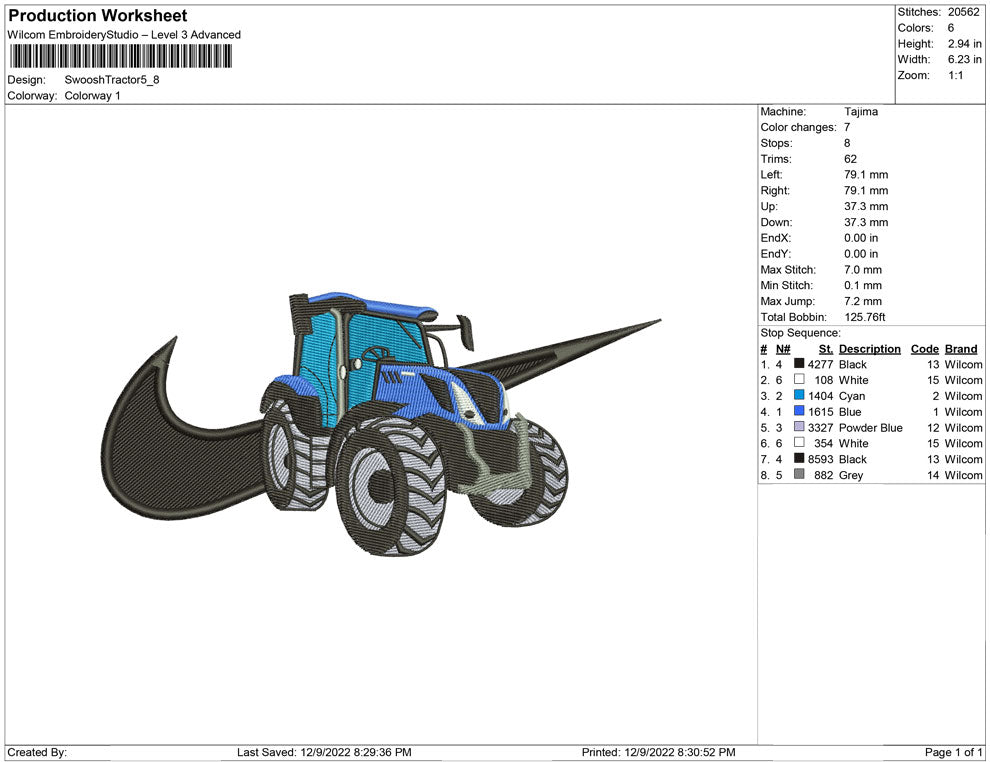Click the Max Stitch value '7.0 mm'

pyautogui.click(x=863, y=269)
